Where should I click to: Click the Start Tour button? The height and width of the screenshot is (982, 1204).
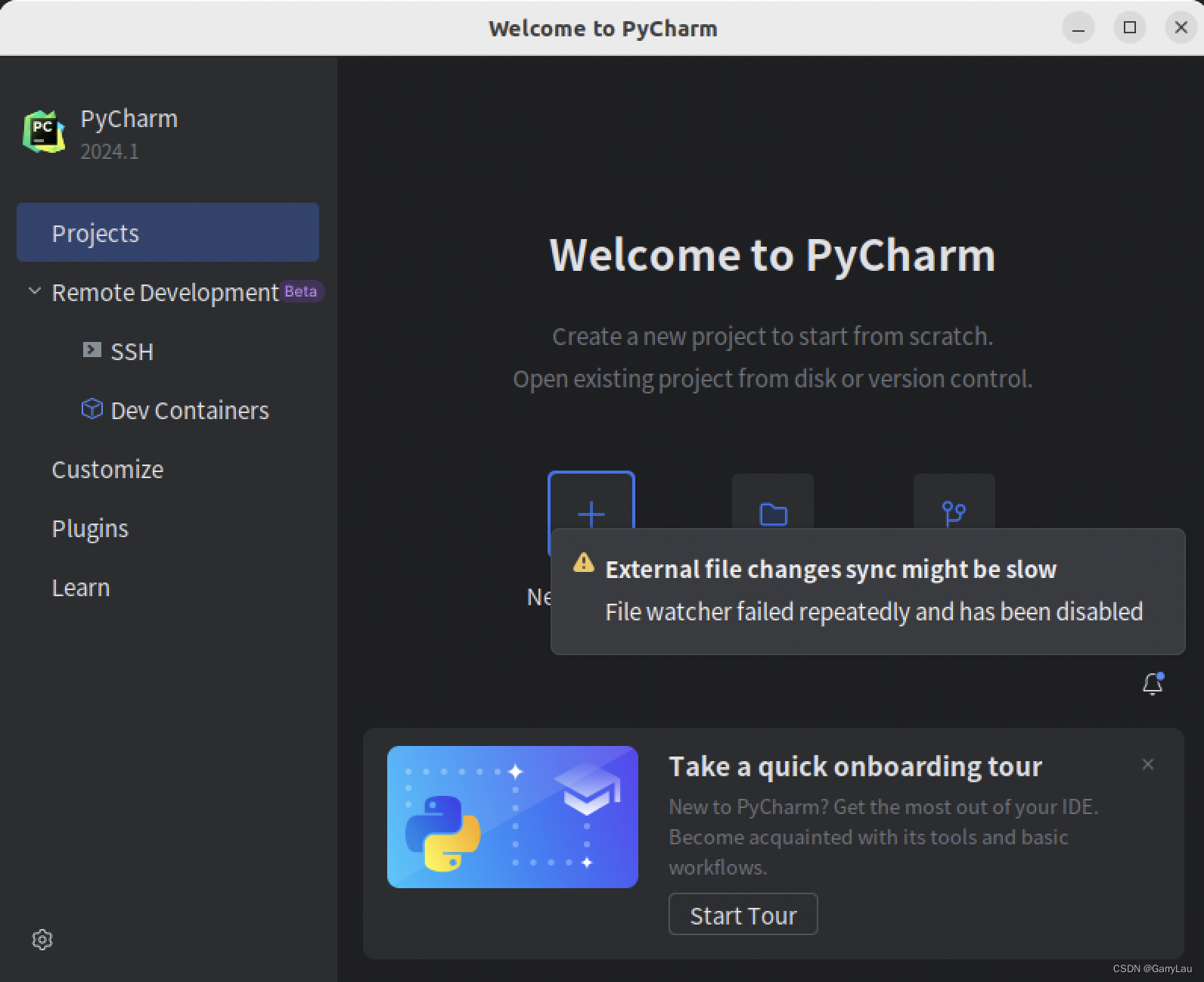743,914
